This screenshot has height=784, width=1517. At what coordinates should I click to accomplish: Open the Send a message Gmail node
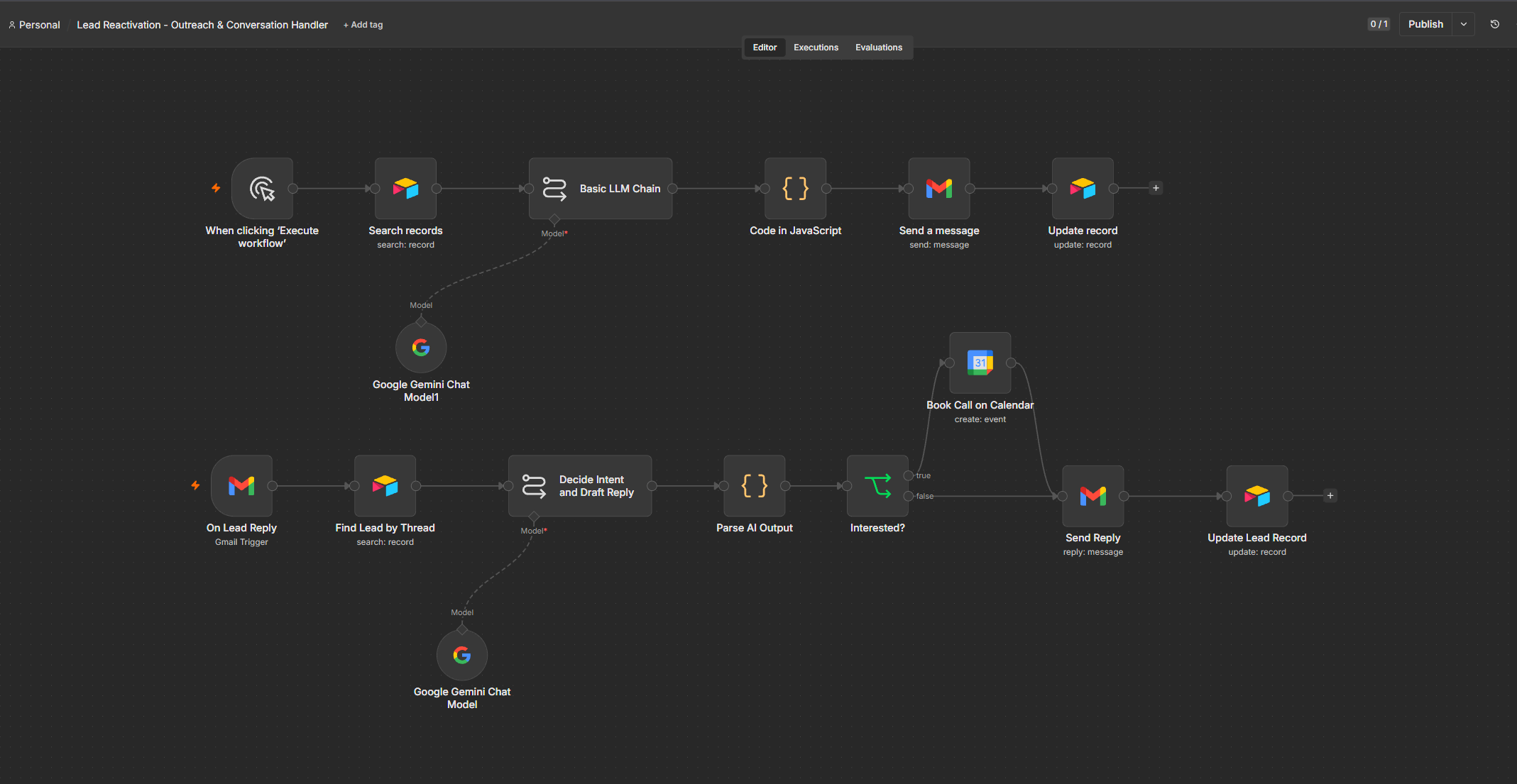(939, 188)
